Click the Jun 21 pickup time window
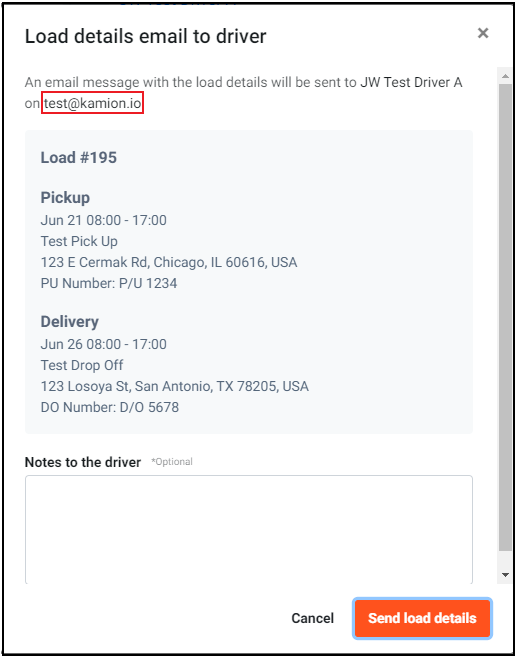518x658 pixels. 103,220
